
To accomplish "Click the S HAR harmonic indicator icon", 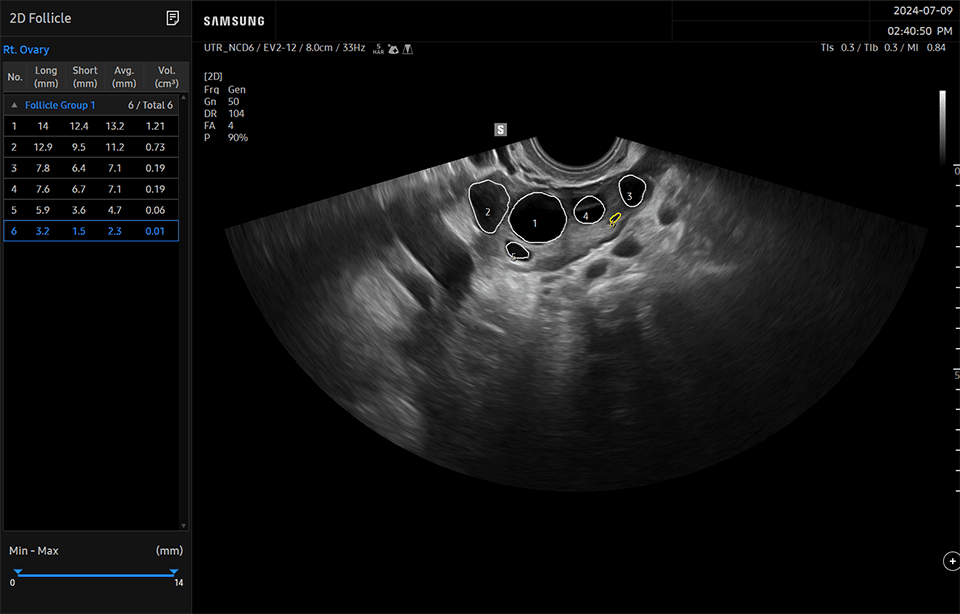I will [378, 48].
